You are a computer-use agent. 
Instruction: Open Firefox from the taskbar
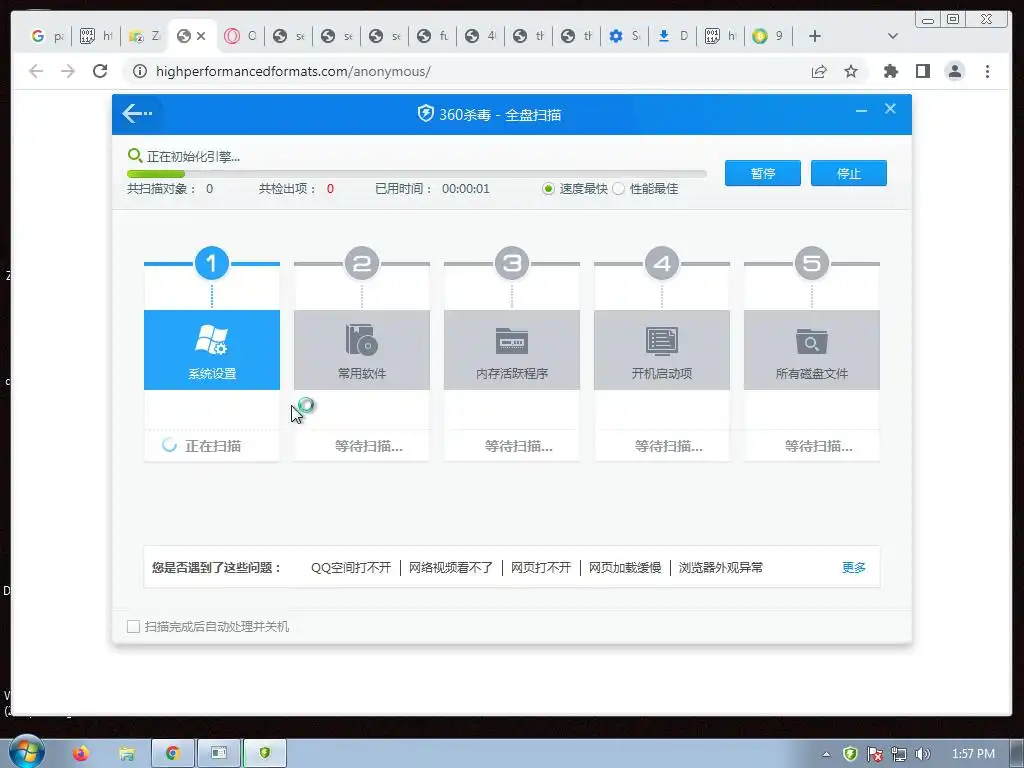click(80, 754)
